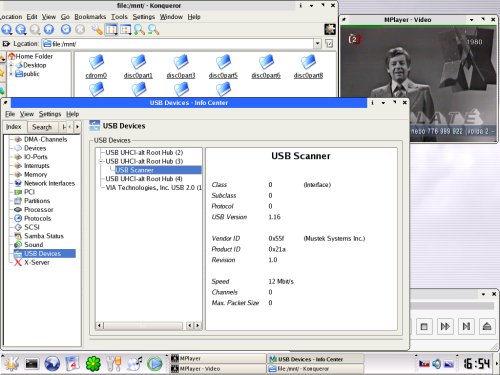Image resolution: width=500 pixels, height=375 pixels.
Task: Select Processor in the Info Center index
Action: coord(39,210)
